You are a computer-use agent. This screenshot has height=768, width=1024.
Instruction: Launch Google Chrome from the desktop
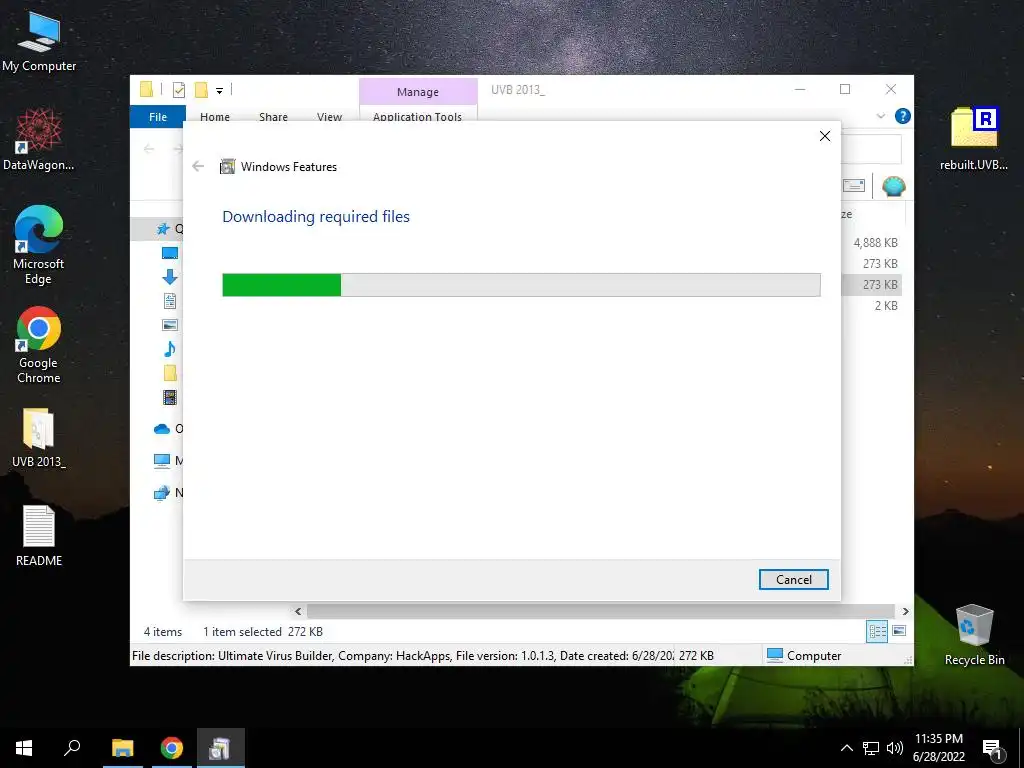[x=39, y=345]
